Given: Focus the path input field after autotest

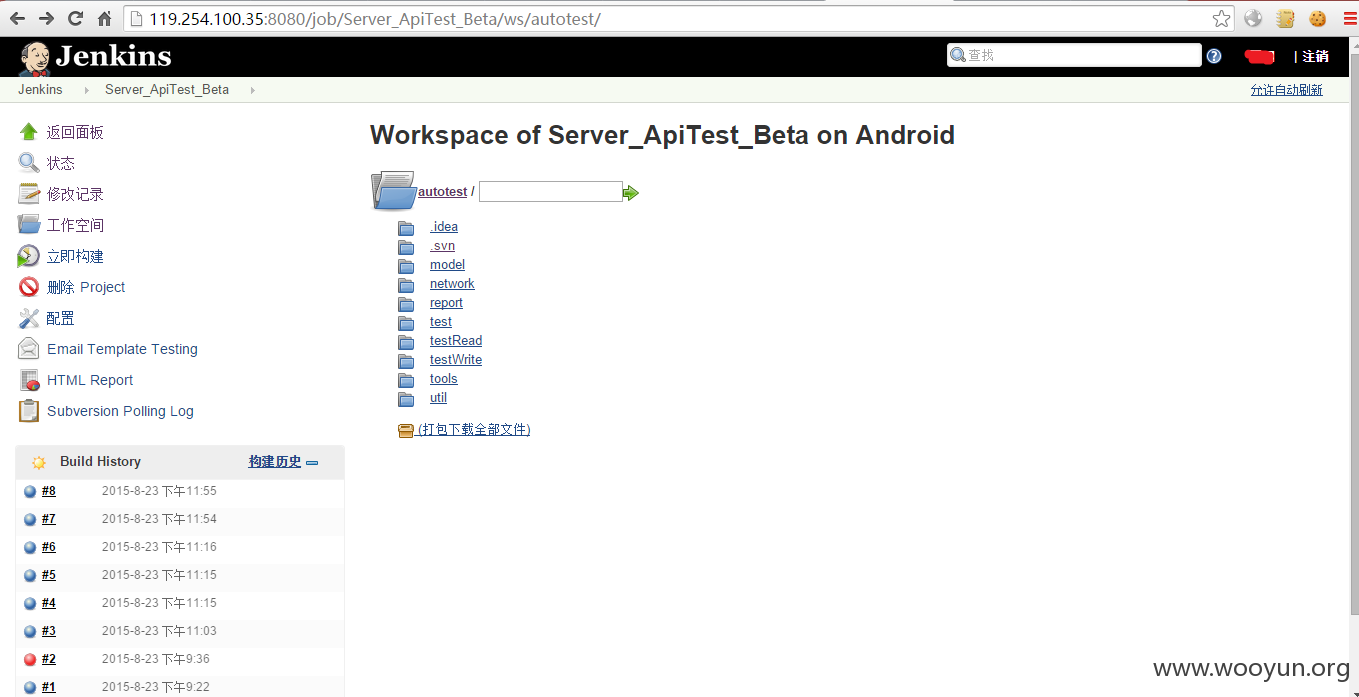Looking at the screenshot, I should [x=551, y=191].
